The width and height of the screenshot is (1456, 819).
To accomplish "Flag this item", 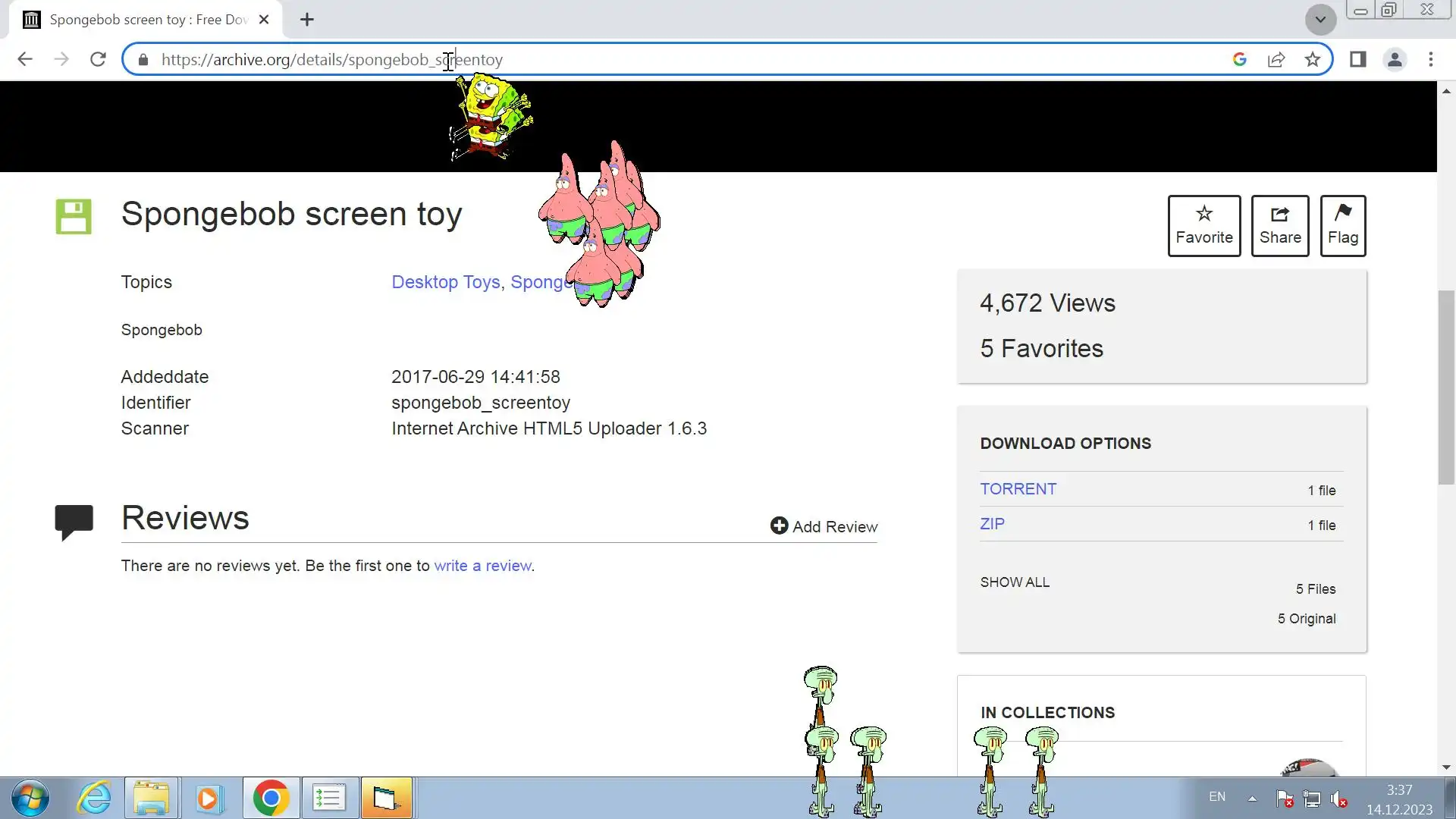I will (x=1342, y=225).
